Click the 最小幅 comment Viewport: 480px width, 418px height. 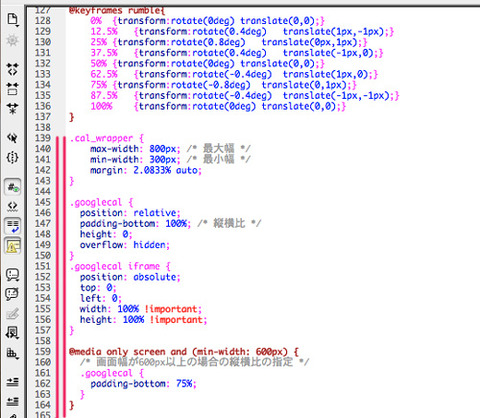[x=218, y=159]
